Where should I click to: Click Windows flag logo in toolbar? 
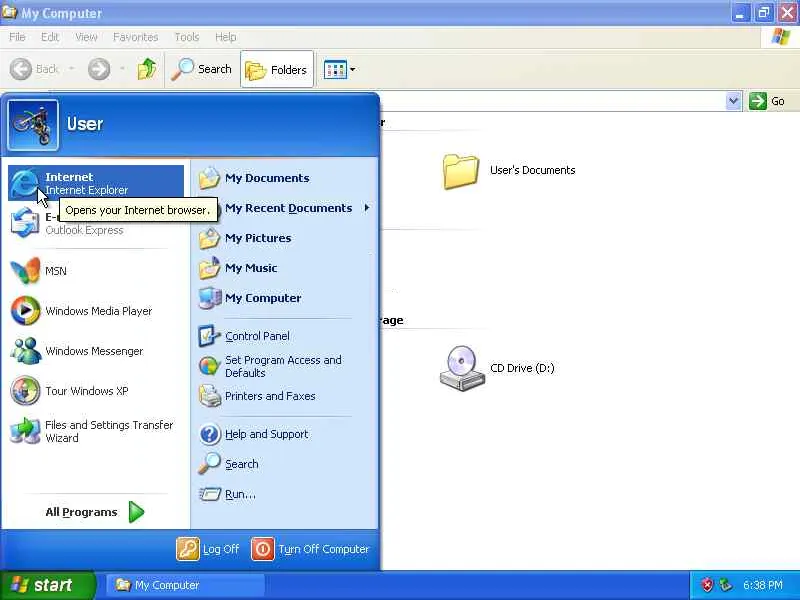780,37
